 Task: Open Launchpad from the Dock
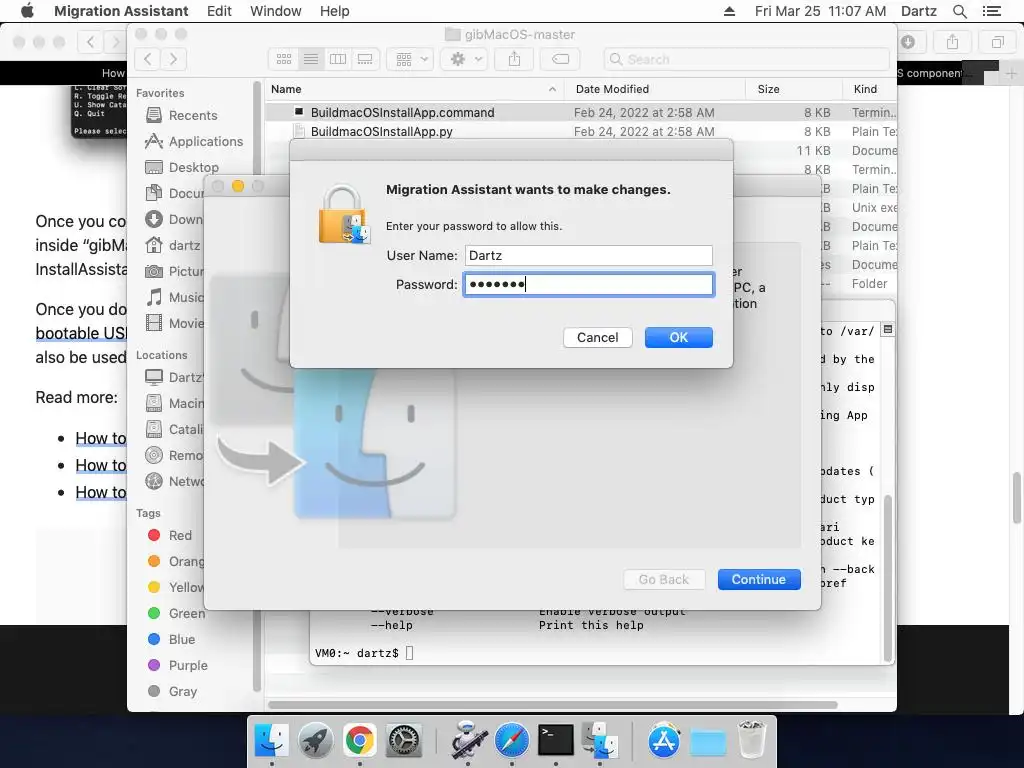(315, 741)
